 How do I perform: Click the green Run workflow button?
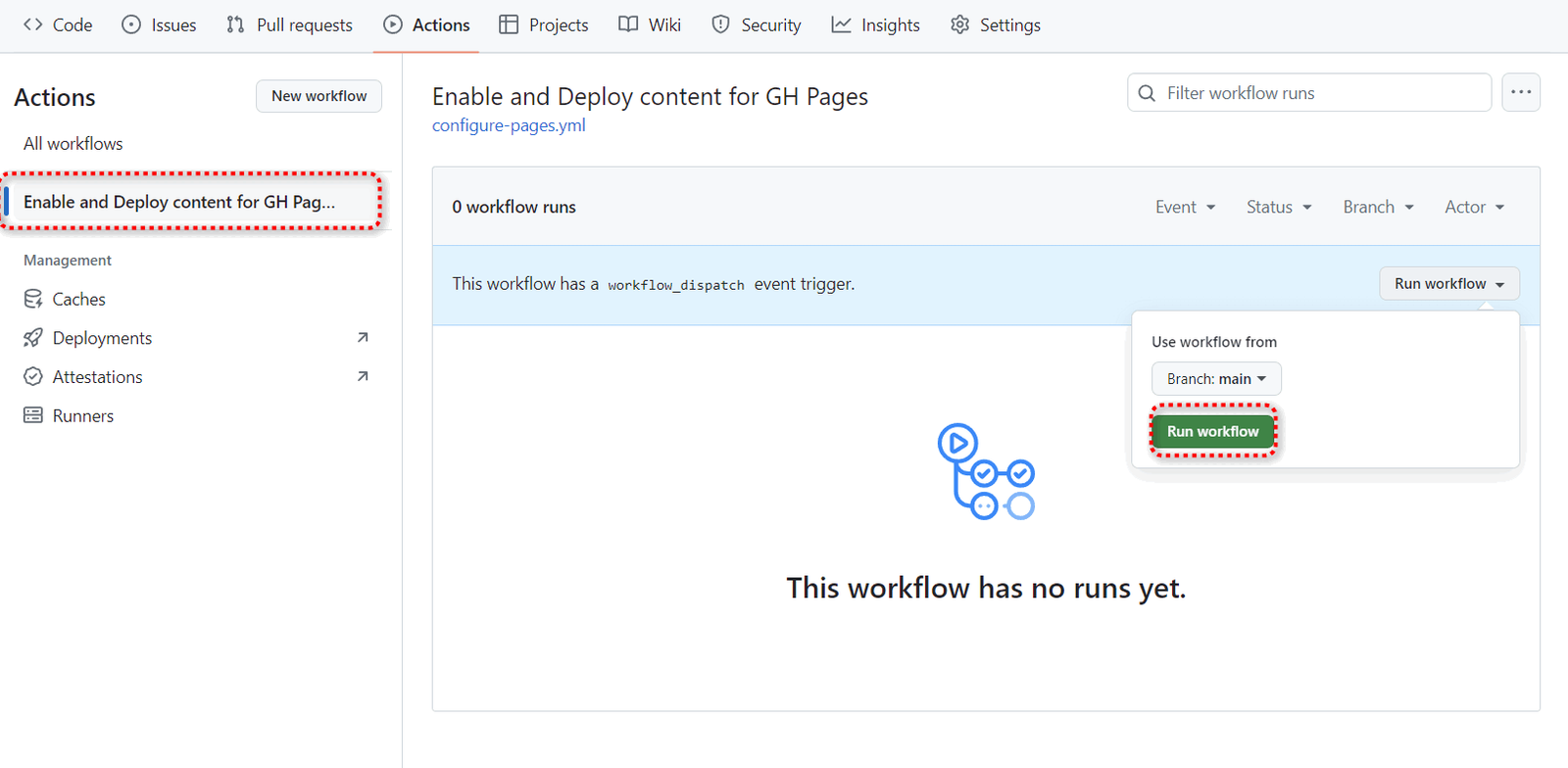coord(1213,431)
